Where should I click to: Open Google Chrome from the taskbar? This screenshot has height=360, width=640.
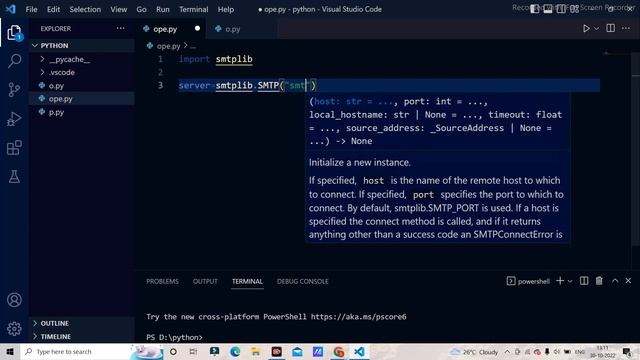click(x=338, y=351)
